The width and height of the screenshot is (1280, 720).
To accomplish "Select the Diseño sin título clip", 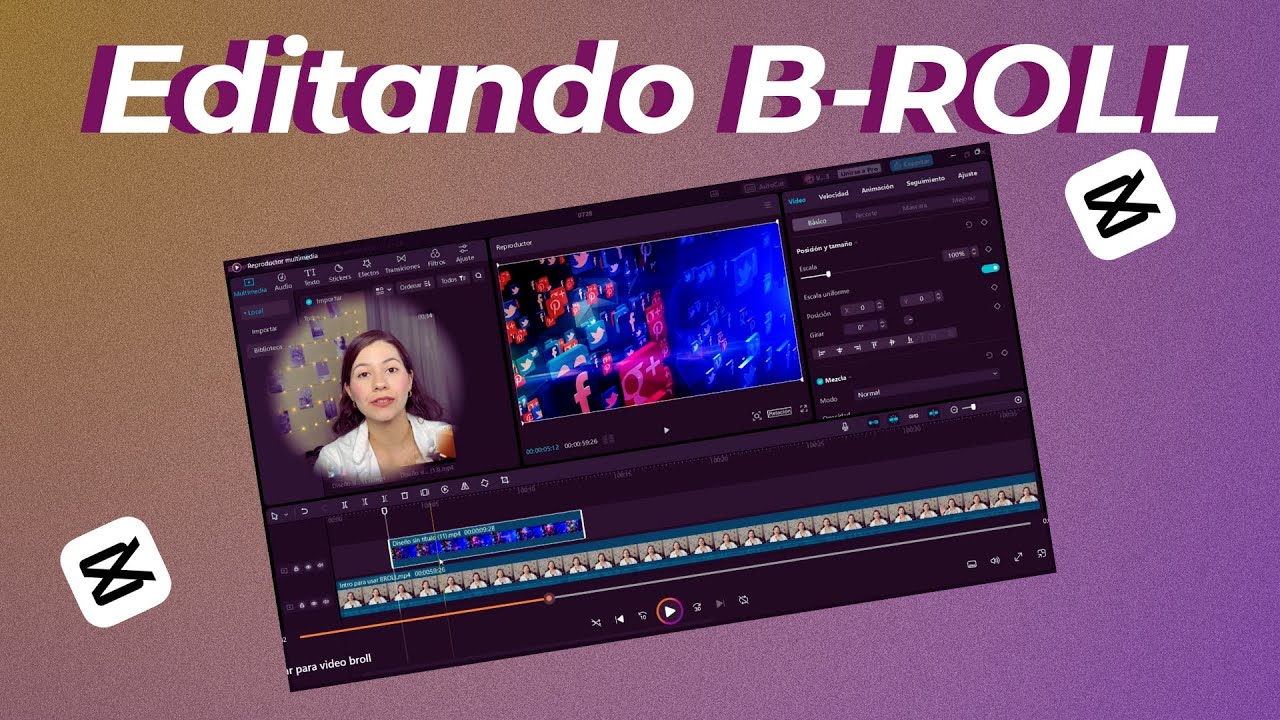I will (x=486, y=539).
